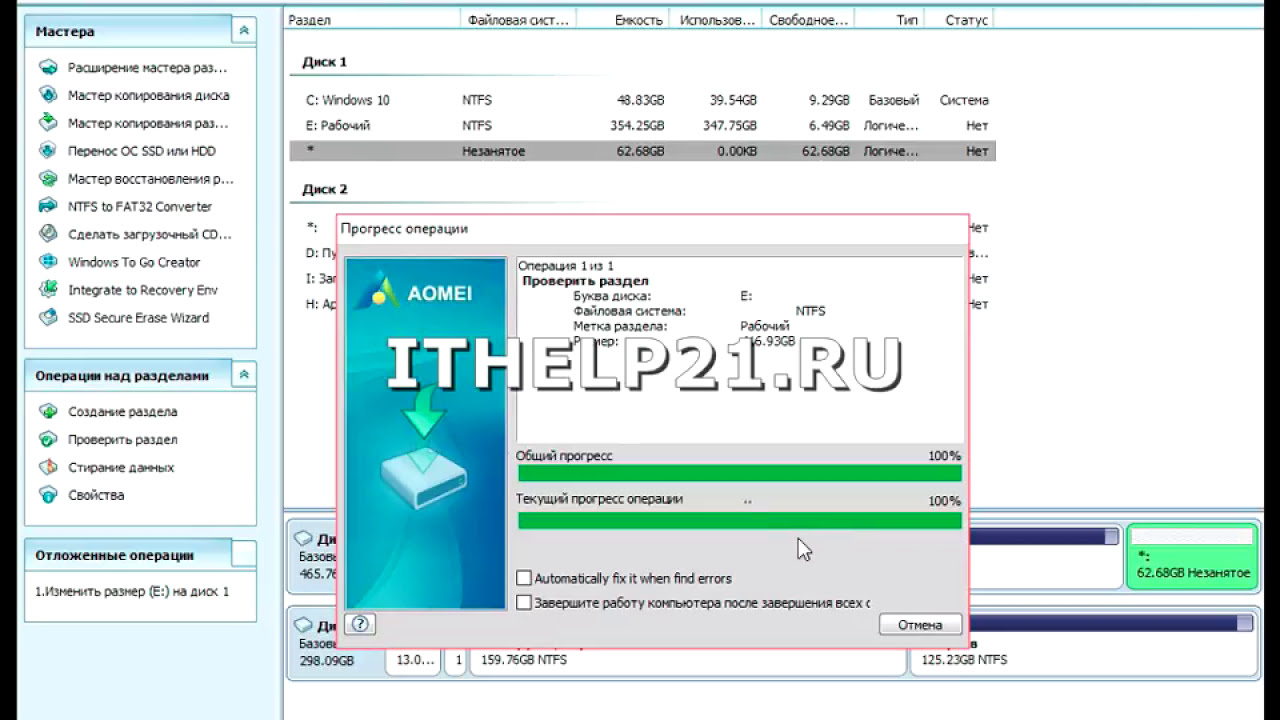1280x720 pixels.
Task: Select the green 62.68GB unallocated block in disk map
Action: 1192,555
